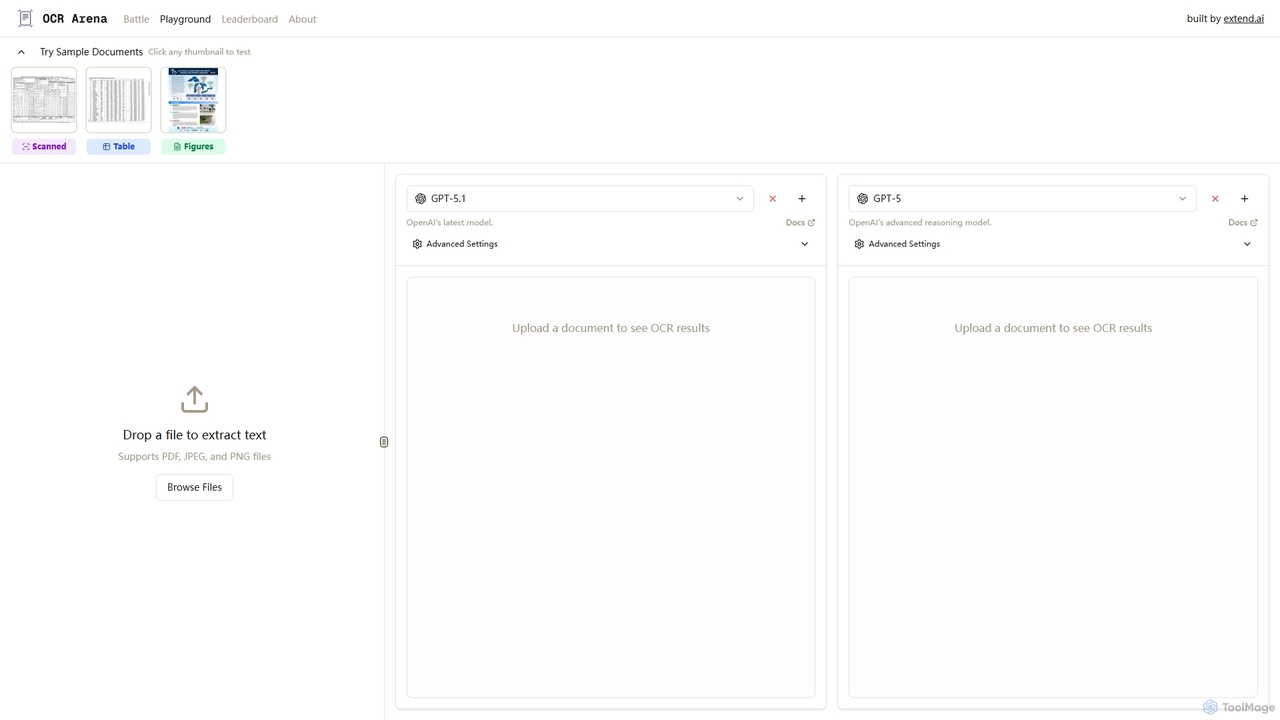
Task: Click the OCR Arena logo icon
Action: point(25,18)
